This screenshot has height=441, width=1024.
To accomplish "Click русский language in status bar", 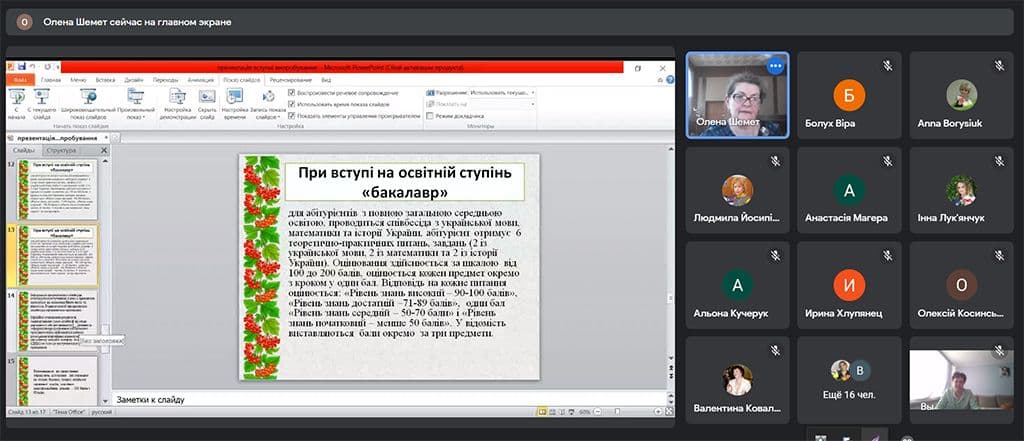I will 101,412.
